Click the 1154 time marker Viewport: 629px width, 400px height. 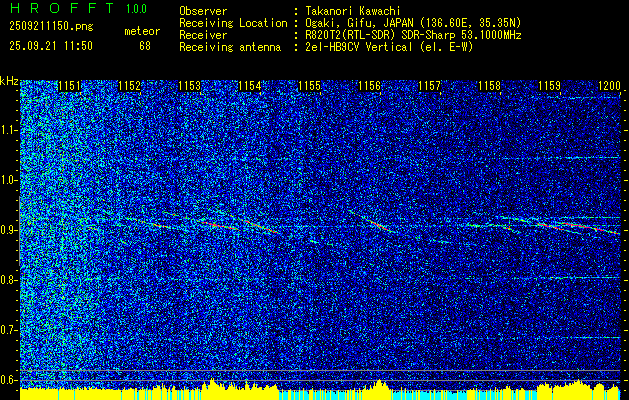249,86
